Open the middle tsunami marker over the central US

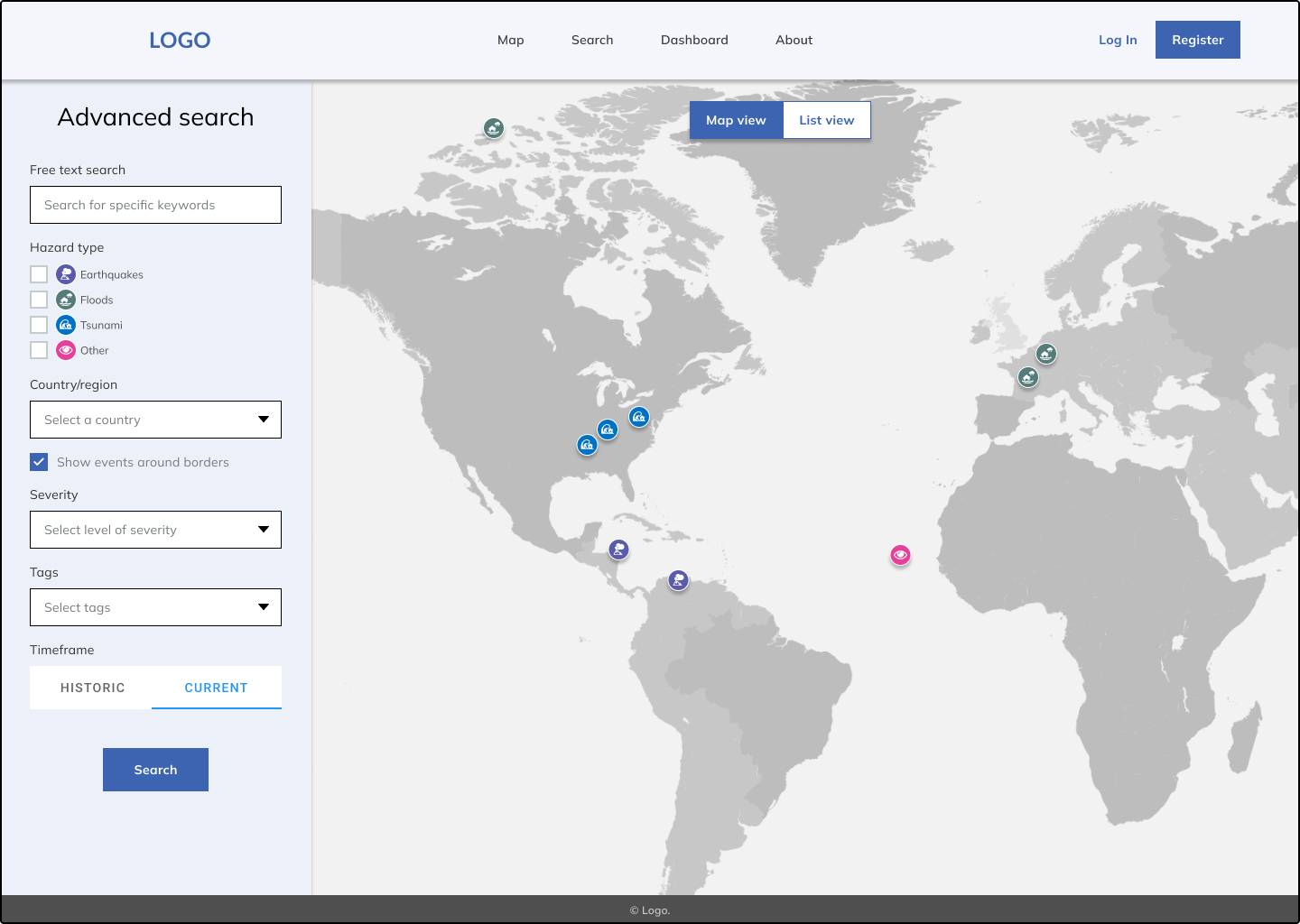coord(608,430)
